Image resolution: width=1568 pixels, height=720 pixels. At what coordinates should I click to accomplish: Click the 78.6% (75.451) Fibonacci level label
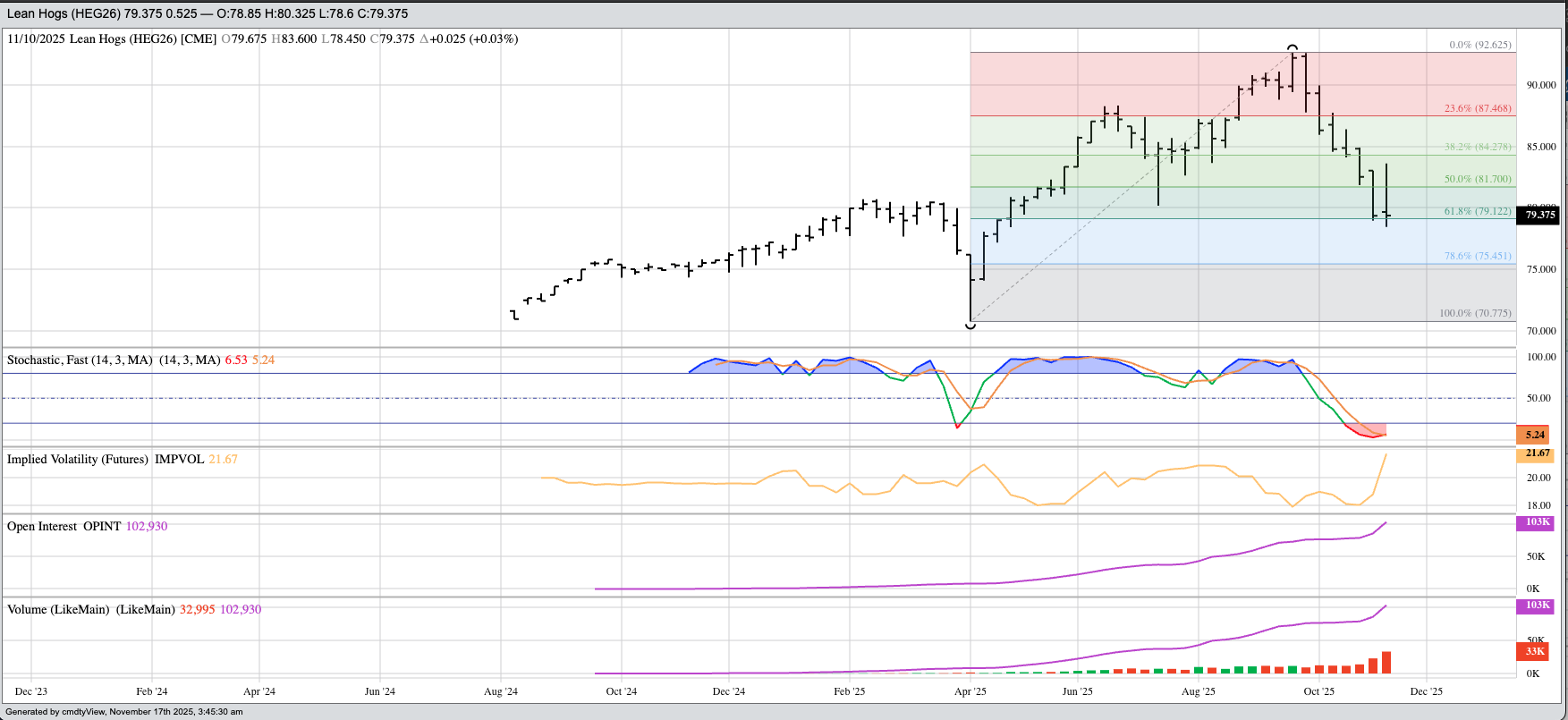[1478, 256]
